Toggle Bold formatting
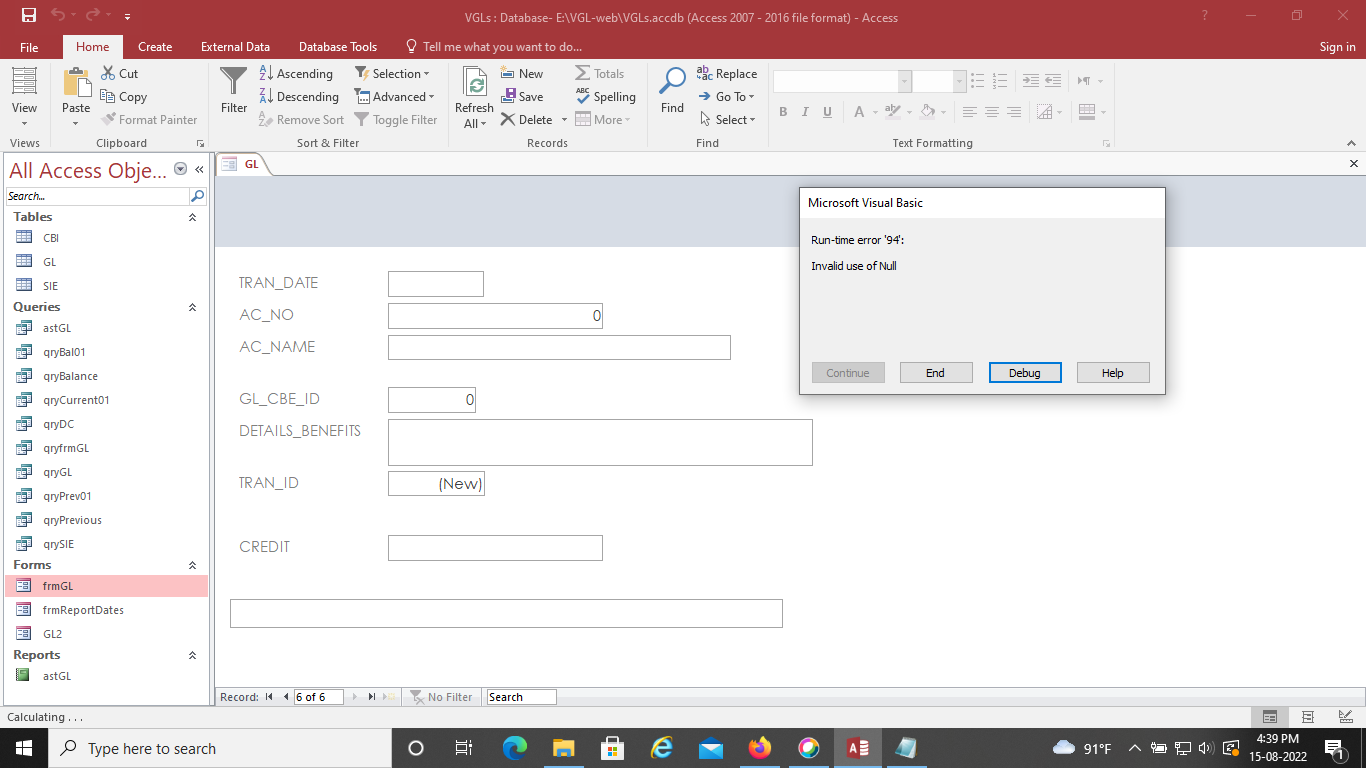 783,112
